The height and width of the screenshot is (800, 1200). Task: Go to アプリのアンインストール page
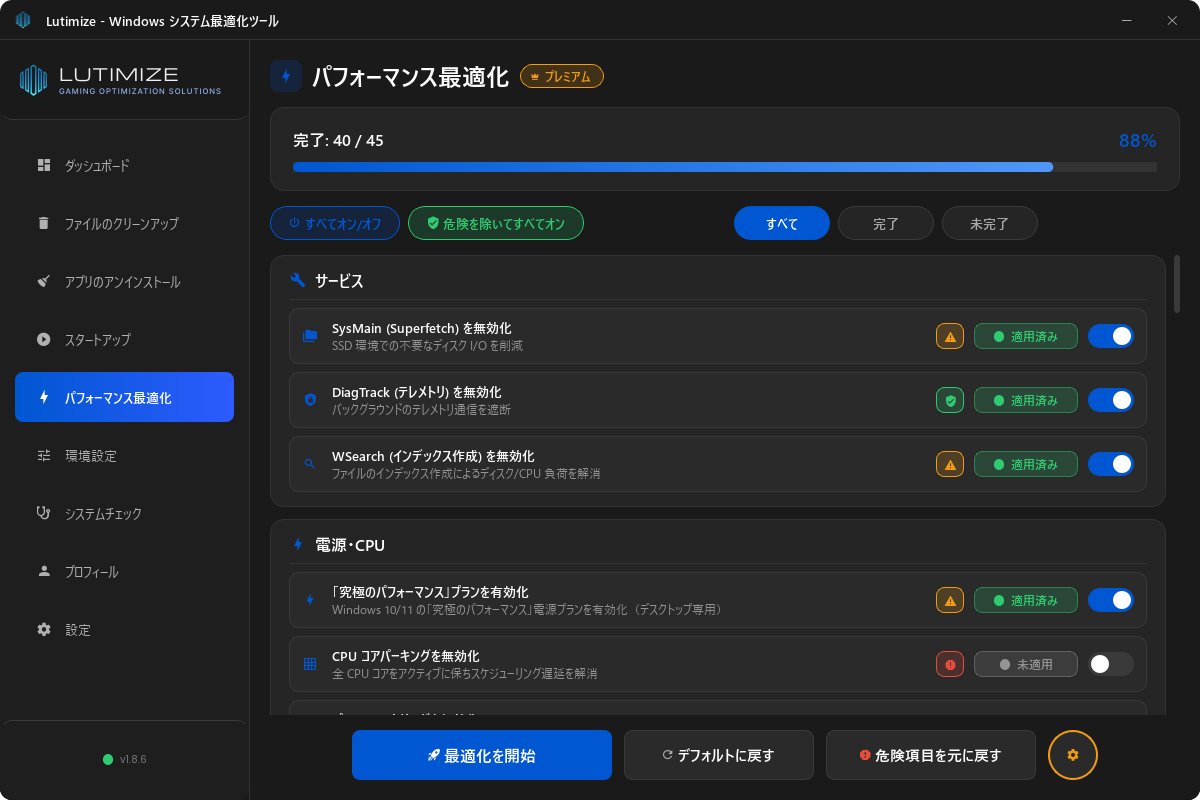tap(124, 282)
